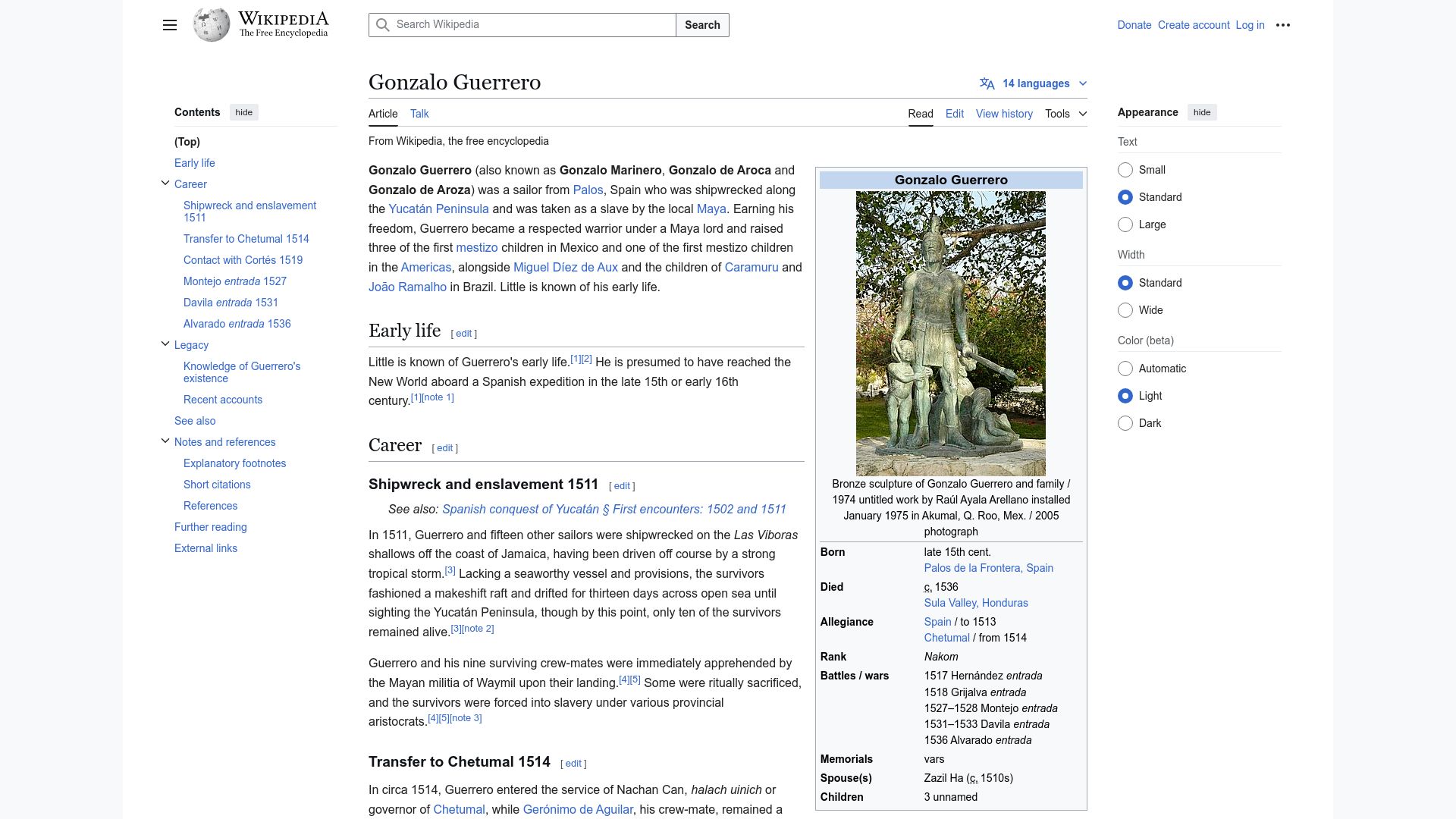This screenshot has height=819, width=1456.
Task: Edit the Early life section
Action: point(464,334)
